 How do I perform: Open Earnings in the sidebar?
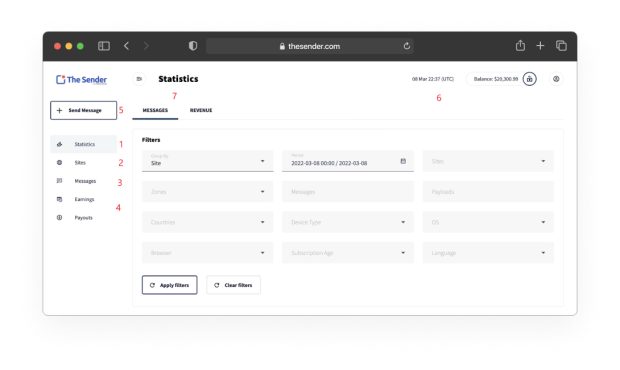tap(83, 199)
